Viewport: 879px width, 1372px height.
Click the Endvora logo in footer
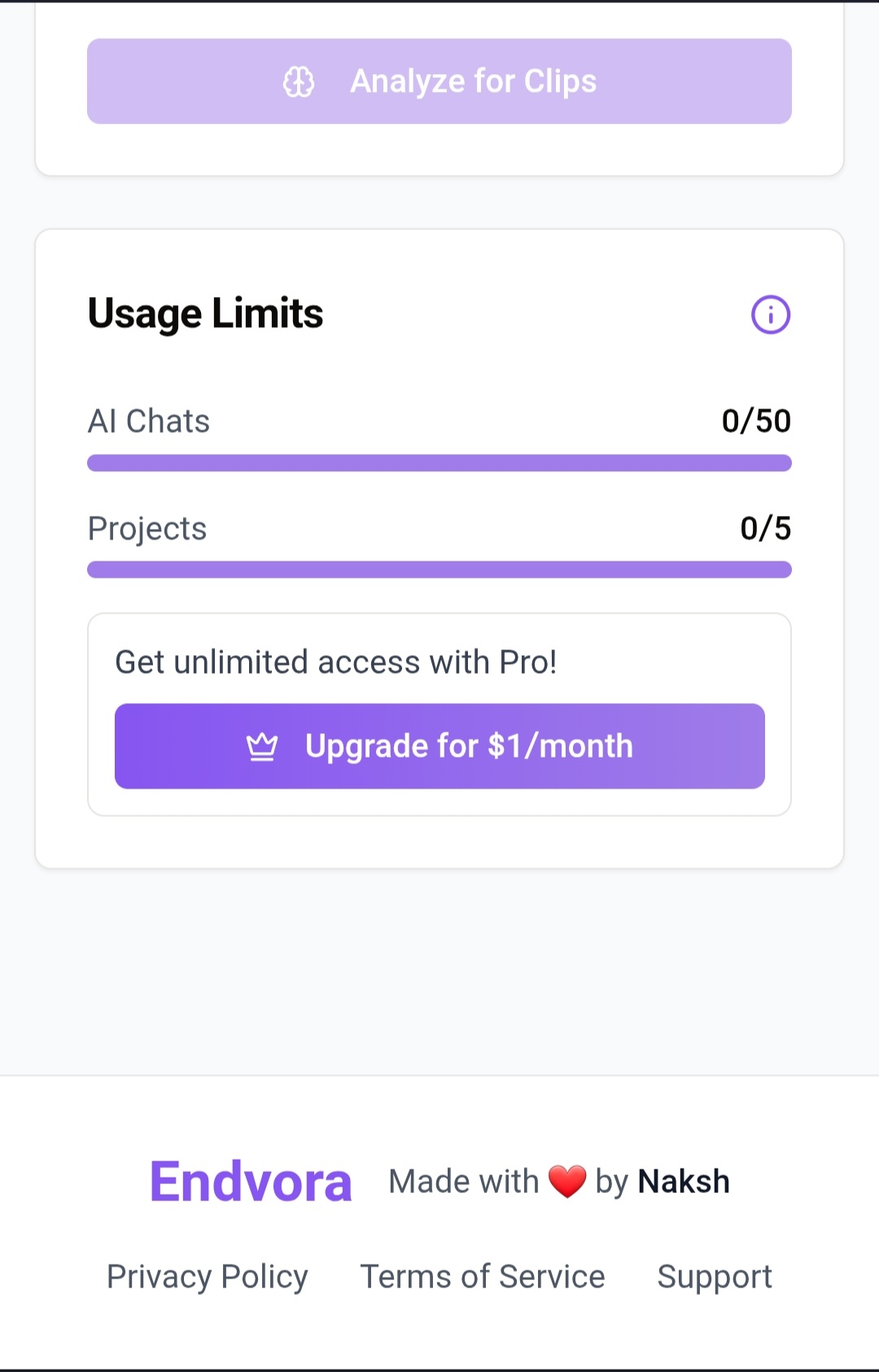(x=251, y=1182)
